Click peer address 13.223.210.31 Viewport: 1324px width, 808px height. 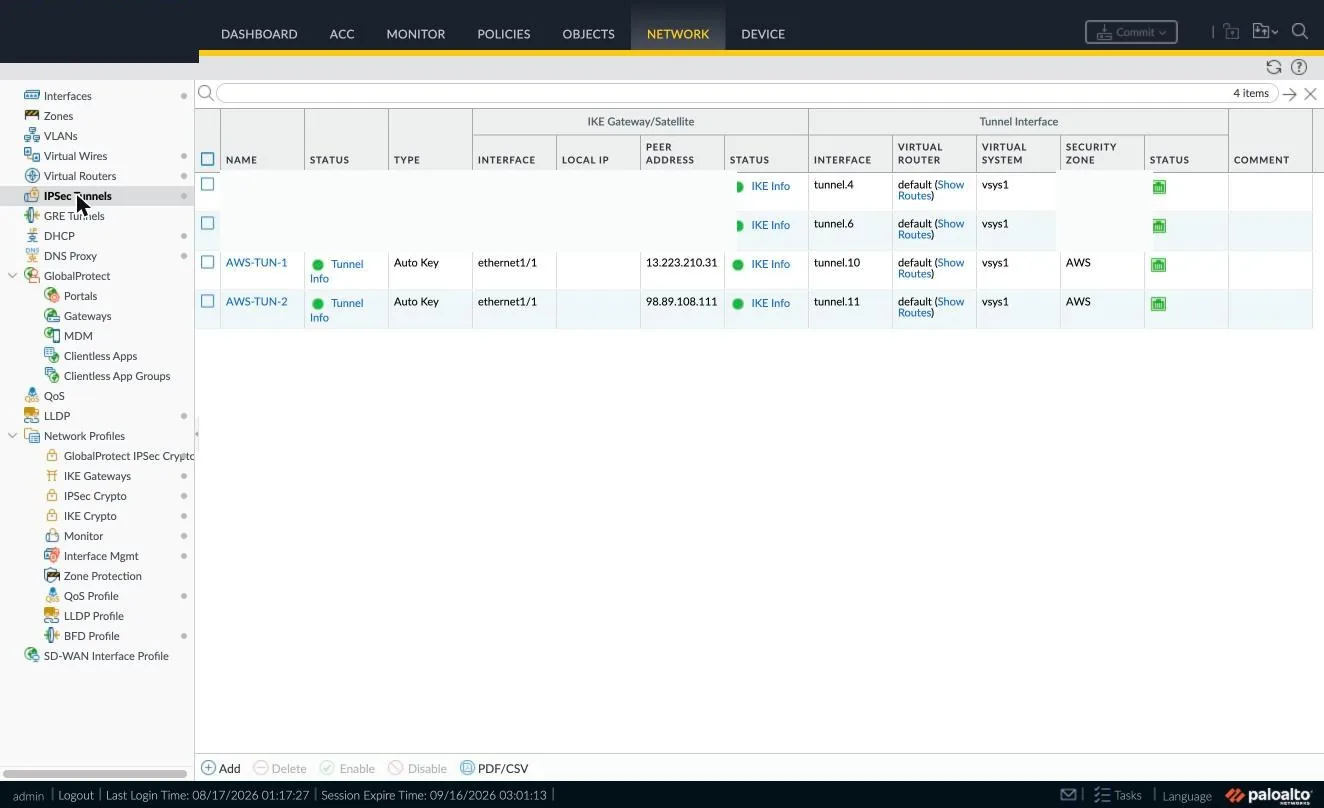pyautogui.click(x=682, y=263)
